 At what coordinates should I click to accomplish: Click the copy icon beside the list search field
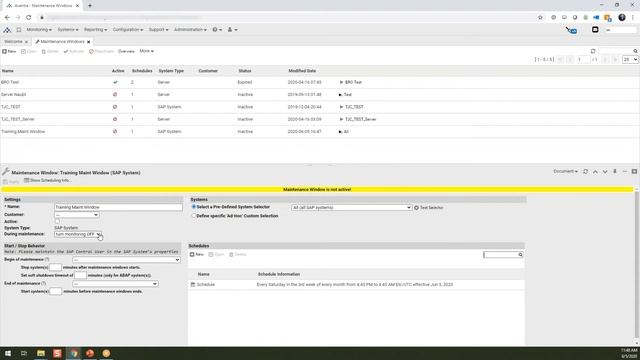(x=593, y=51)
